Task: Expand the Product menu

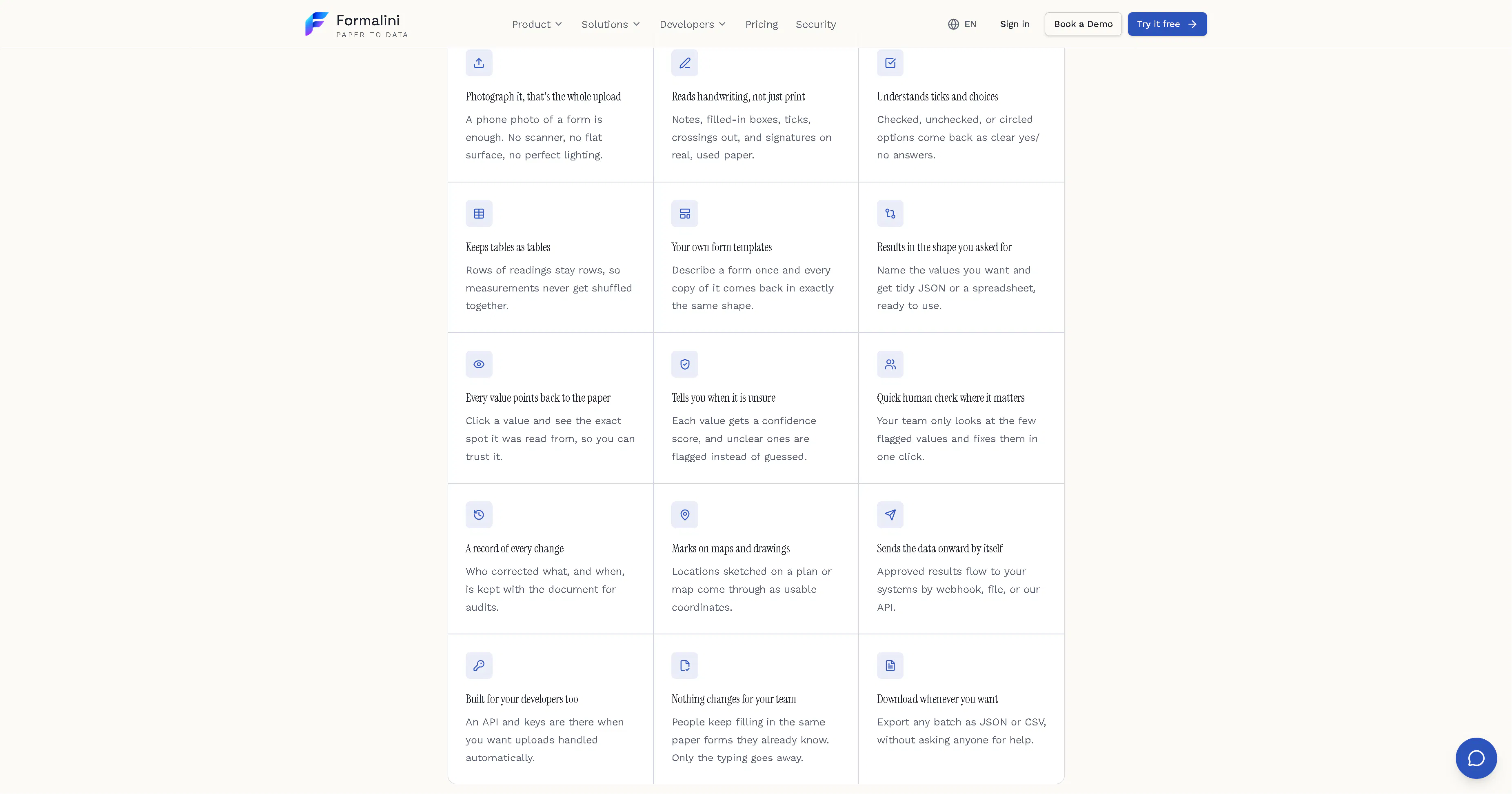Action: [537, 24]
